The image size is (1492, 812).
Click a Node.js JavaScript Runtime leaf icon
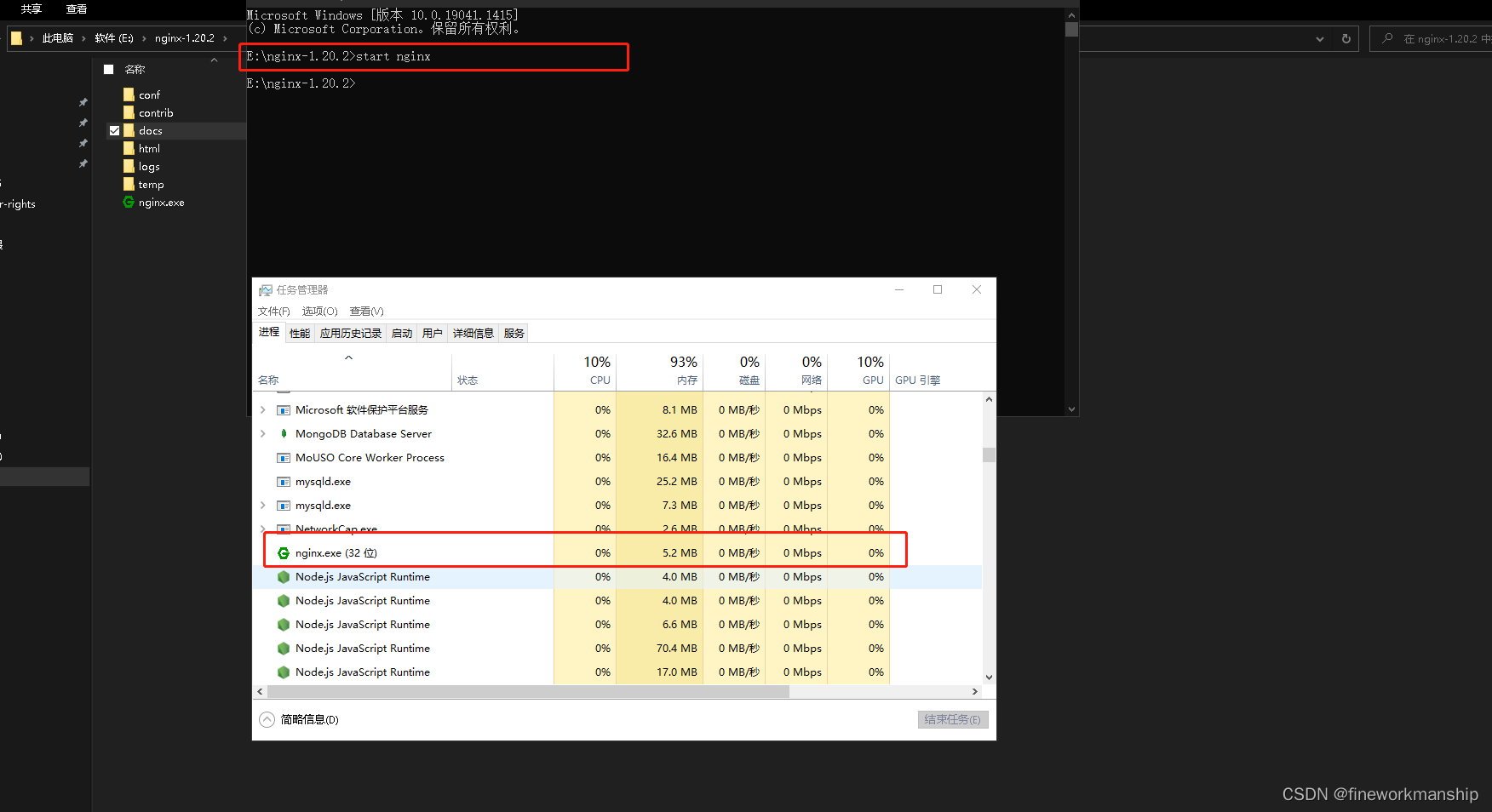pos(283,577)
